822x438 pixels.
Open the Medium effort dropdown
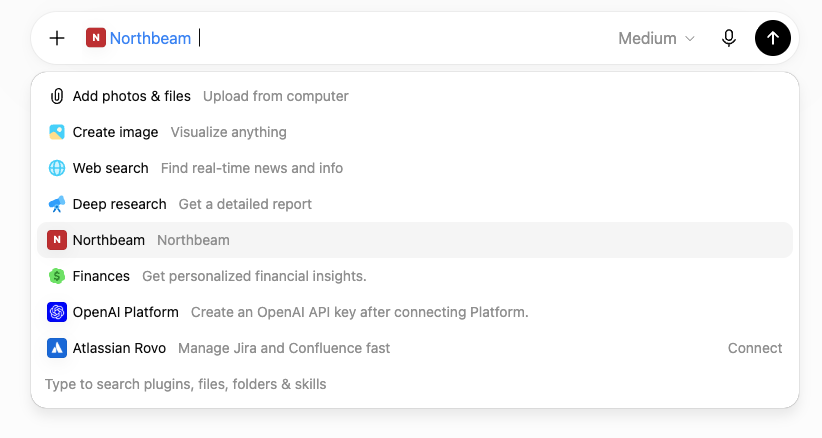coord(656,38)
